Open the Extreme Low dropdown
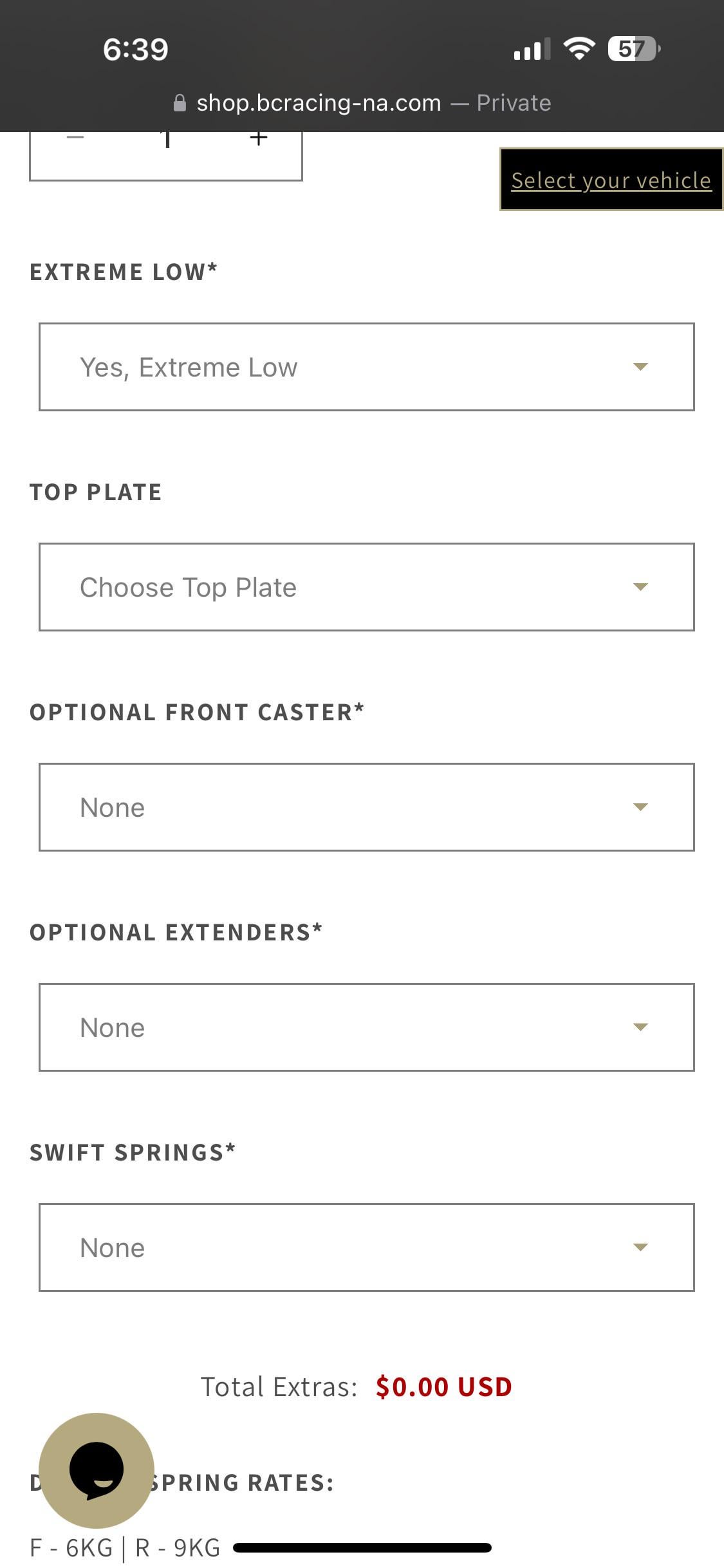This screenshot has width=724, height=1568. coord(366,367)
